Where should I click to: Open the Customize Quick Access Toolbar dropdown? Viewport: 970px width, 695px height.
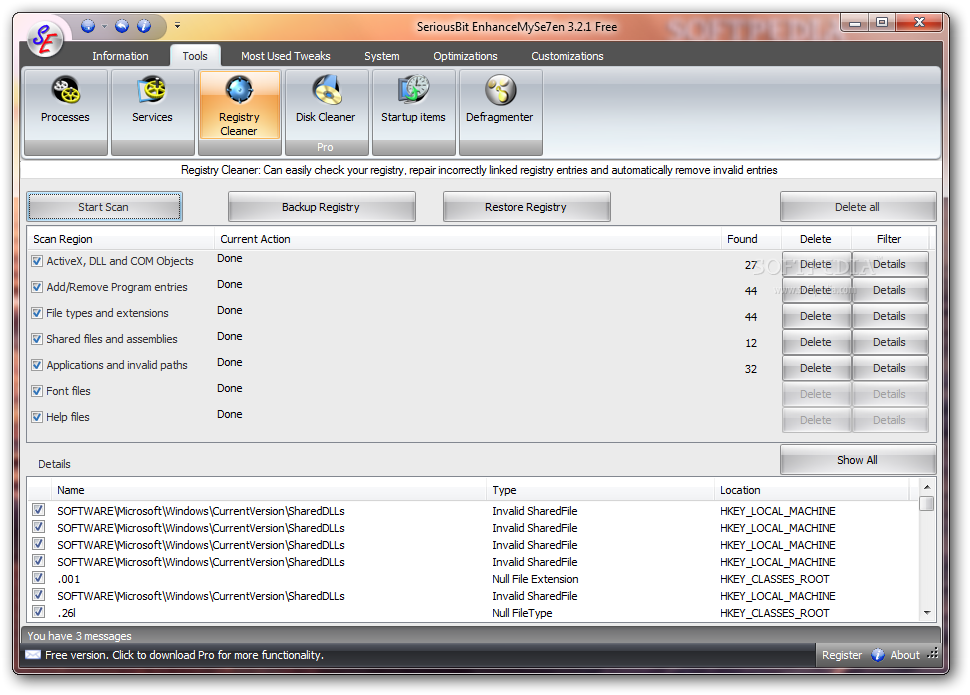pyautogui.click(x=177, y=25)
